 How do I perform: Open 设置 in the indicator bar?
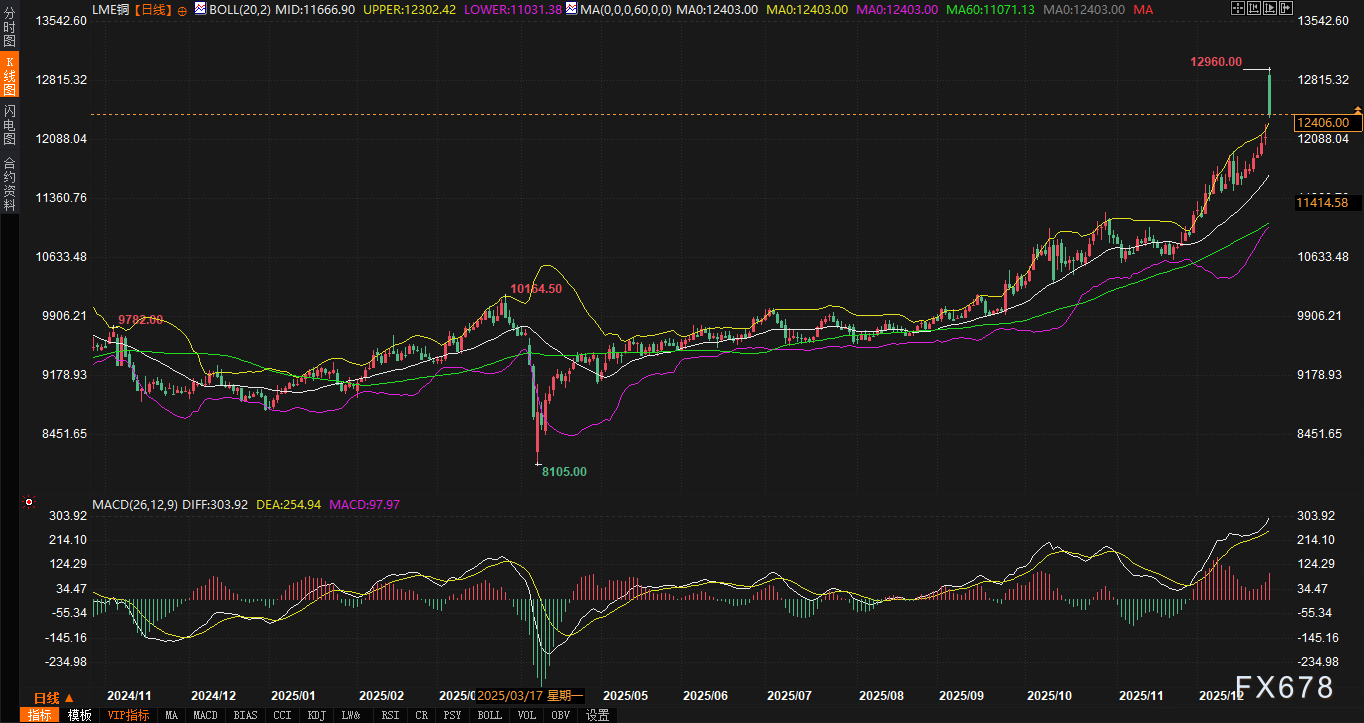598,715
